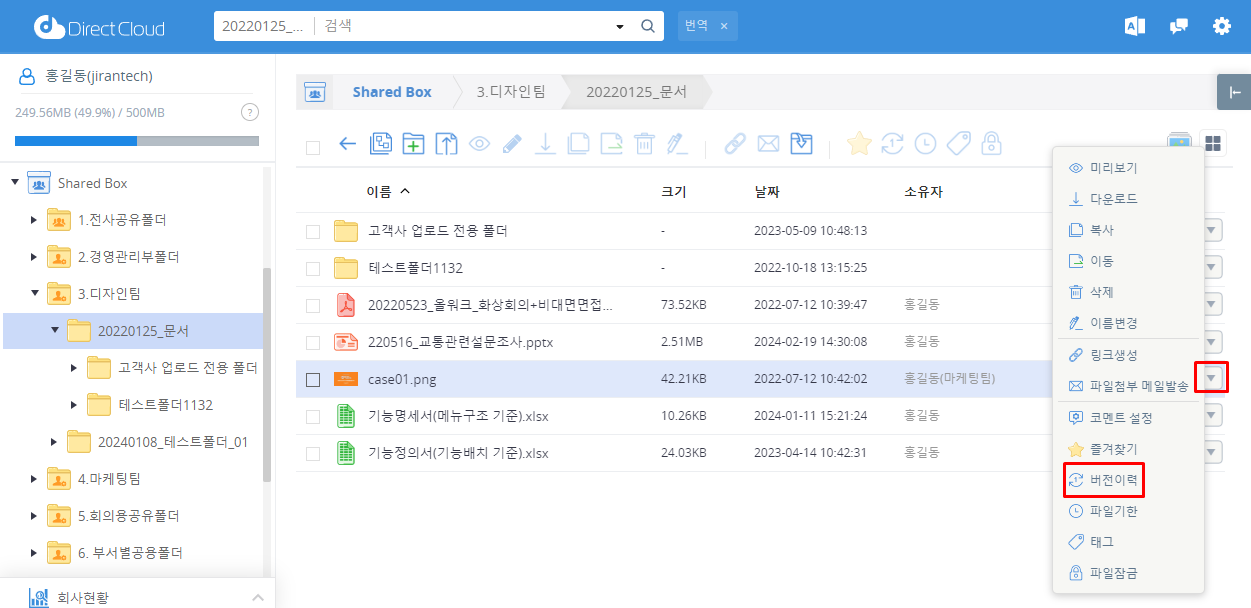
Task: Click the trash delete icon in toolbar
Action: (645, 144)
